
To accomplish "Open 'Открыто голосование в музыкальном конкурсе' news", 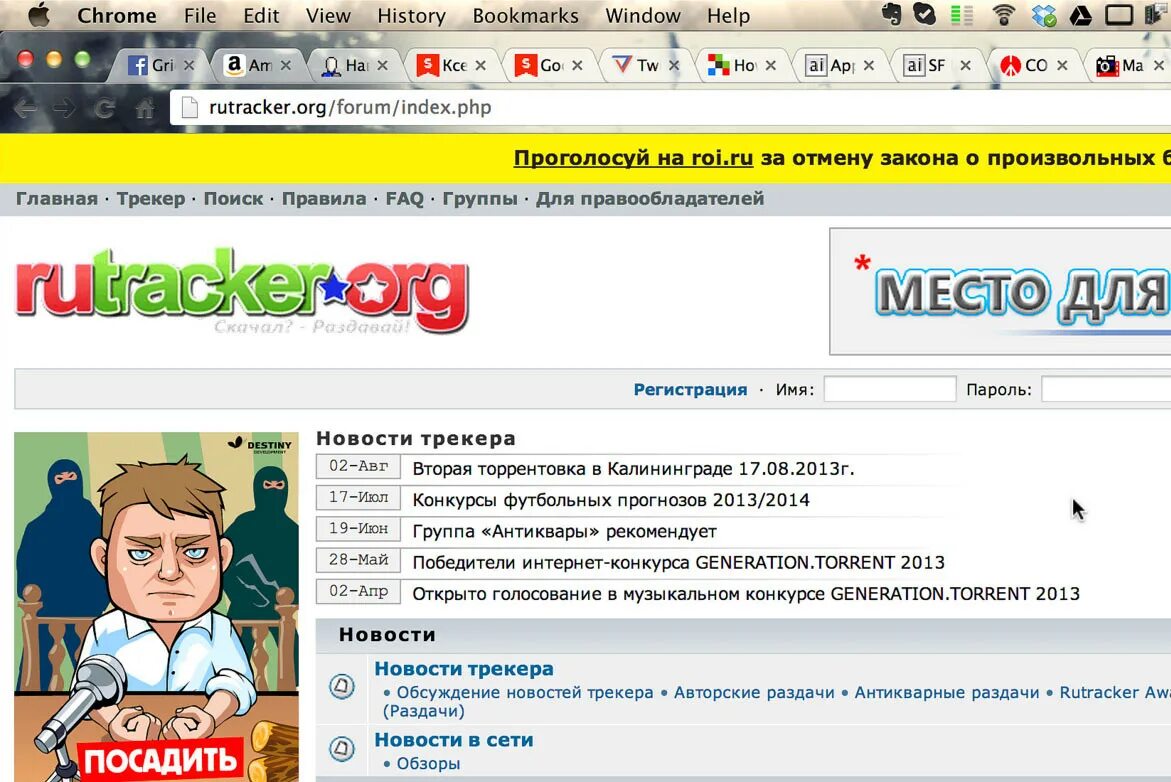I will (x=746, y=594).
